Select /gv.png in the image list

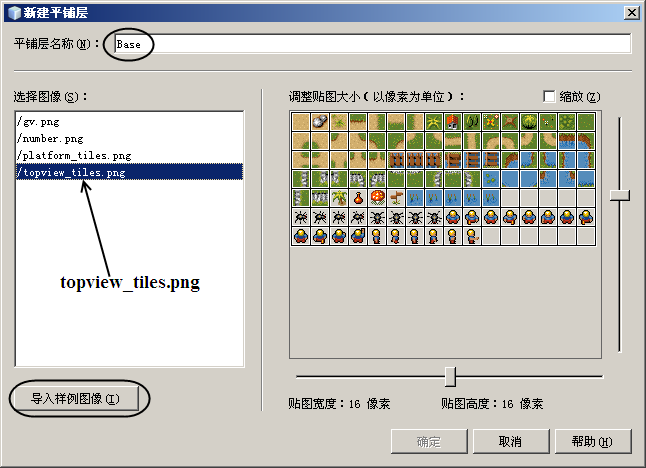pyautogui.click(x=129, y=122)
